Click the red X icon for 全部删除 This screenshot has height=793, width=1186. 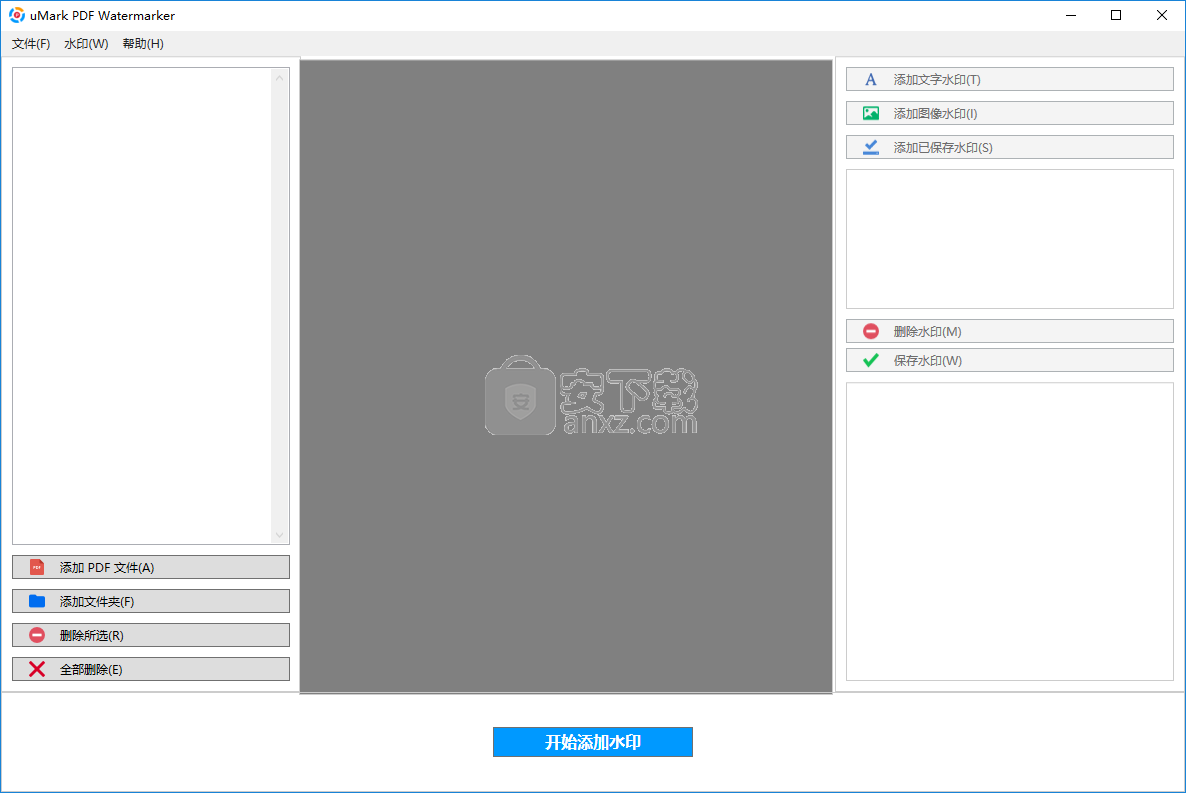(x=36, y=669)
